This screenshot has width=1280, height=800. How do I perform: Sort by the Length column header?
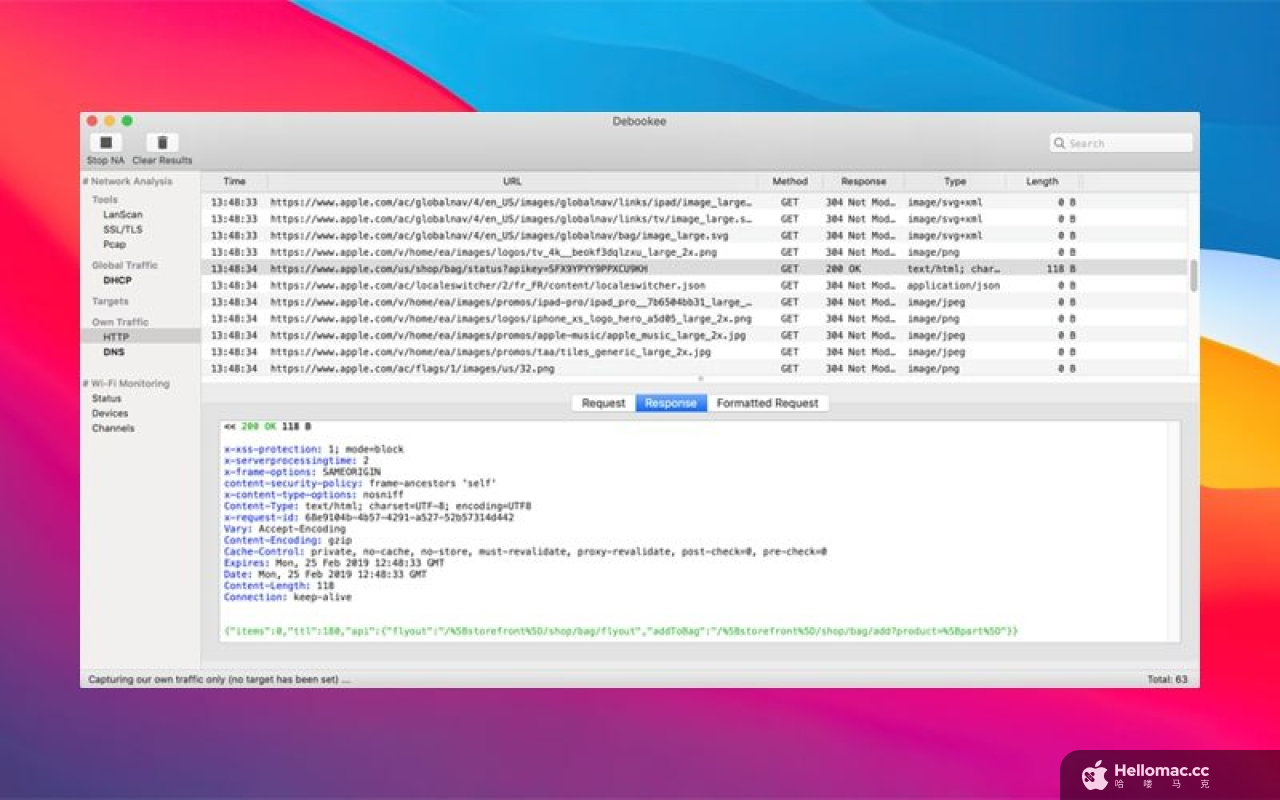(1042, 181)
